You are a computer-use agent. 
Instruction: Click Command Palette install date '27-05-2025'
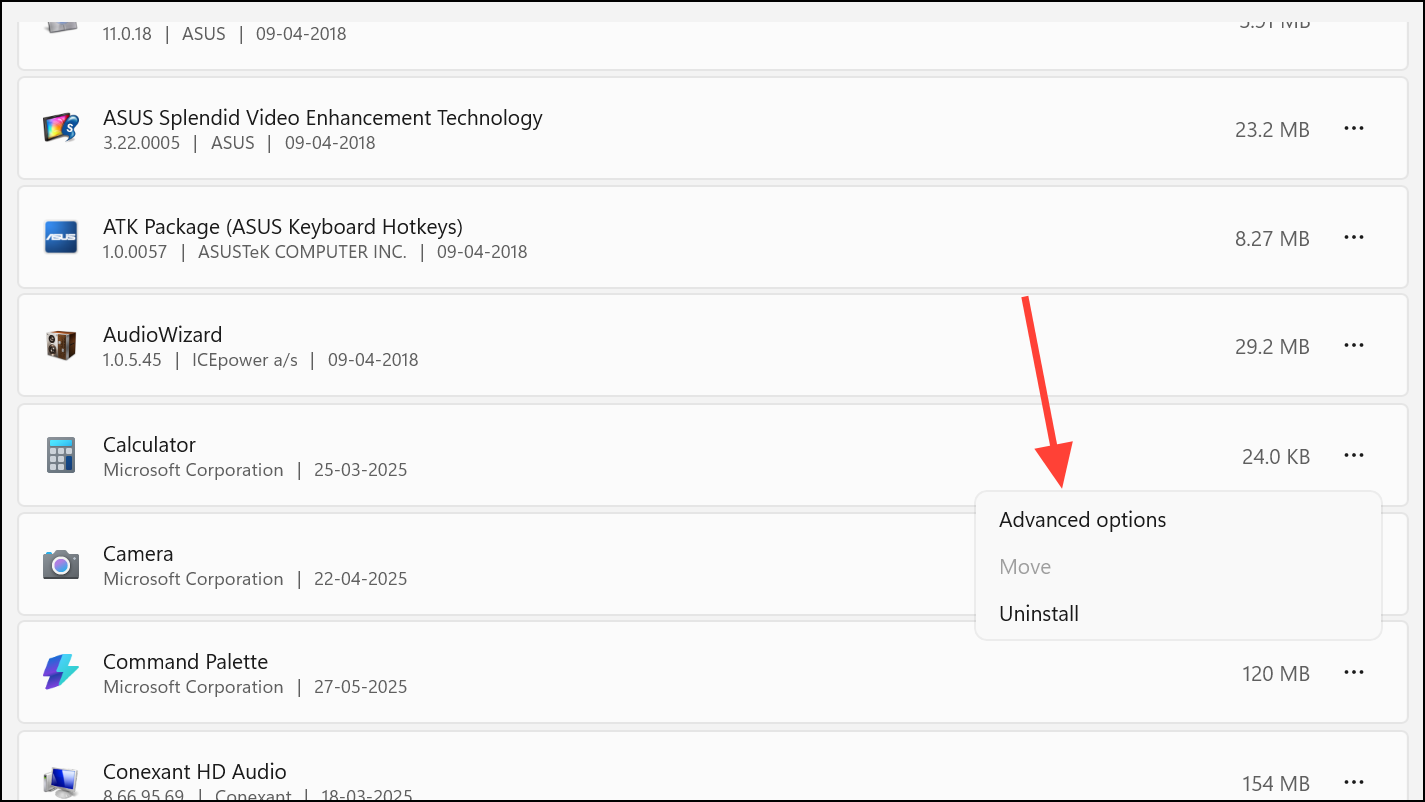[362, 687]
